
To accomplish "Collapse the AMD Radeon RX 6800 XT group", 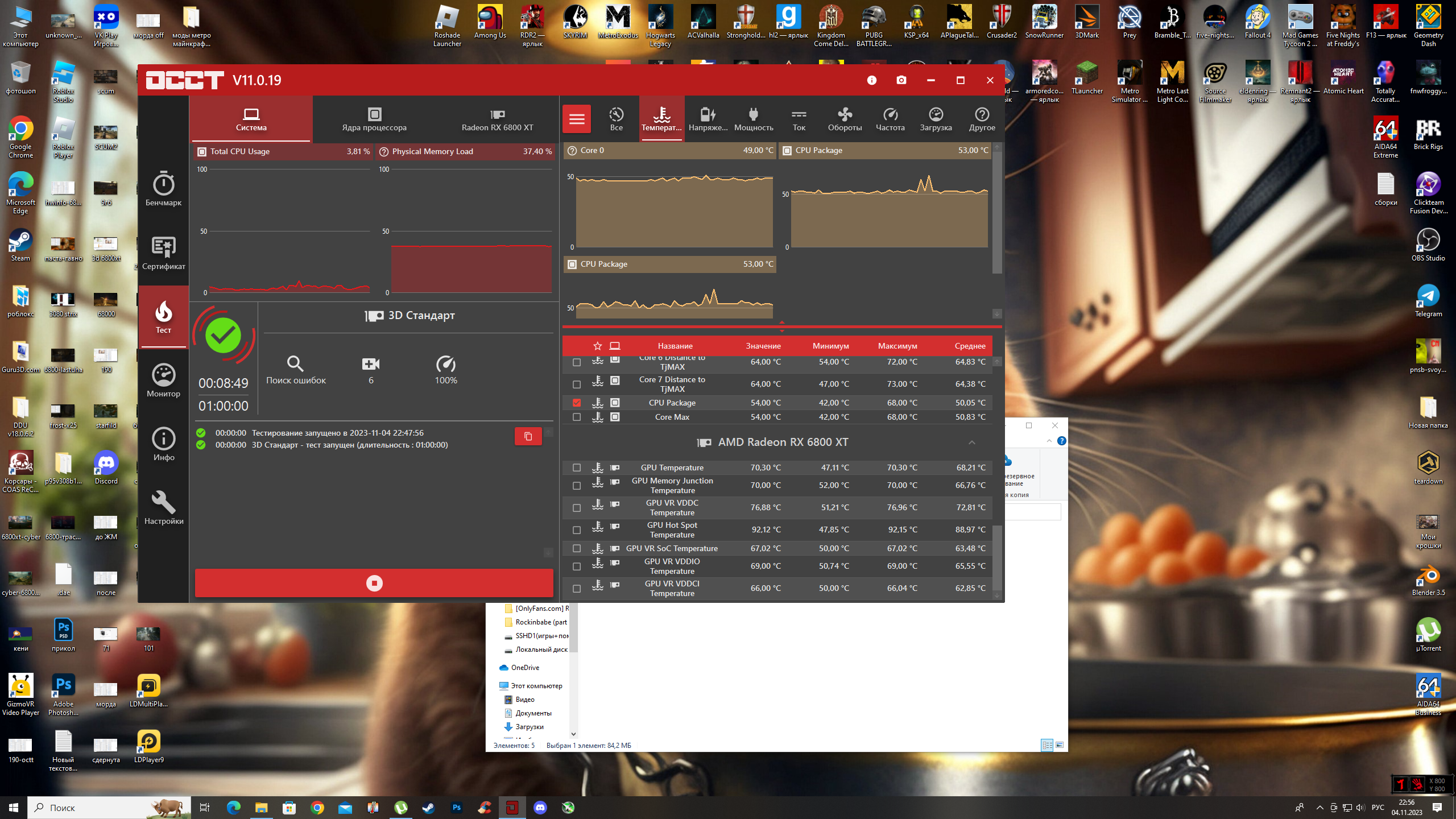I will (x=971, y=442).
